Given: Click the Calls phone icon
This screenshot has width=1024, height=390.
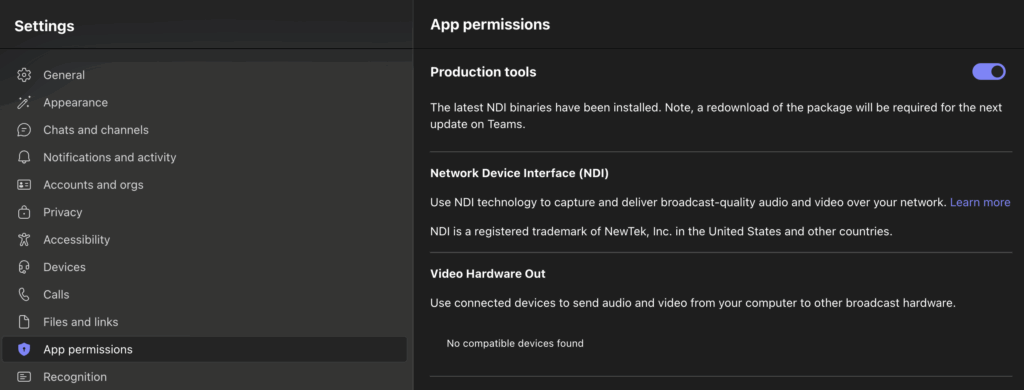Looking at the screenshot, I should pos(24,295).
